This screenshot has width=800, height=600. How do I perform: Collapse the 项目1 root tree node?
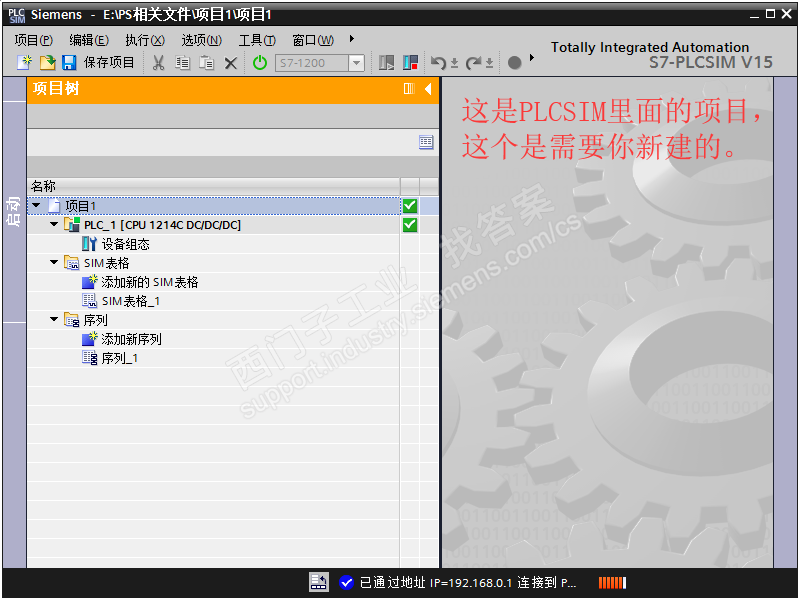pyautogui.click(x=36, y=206)
